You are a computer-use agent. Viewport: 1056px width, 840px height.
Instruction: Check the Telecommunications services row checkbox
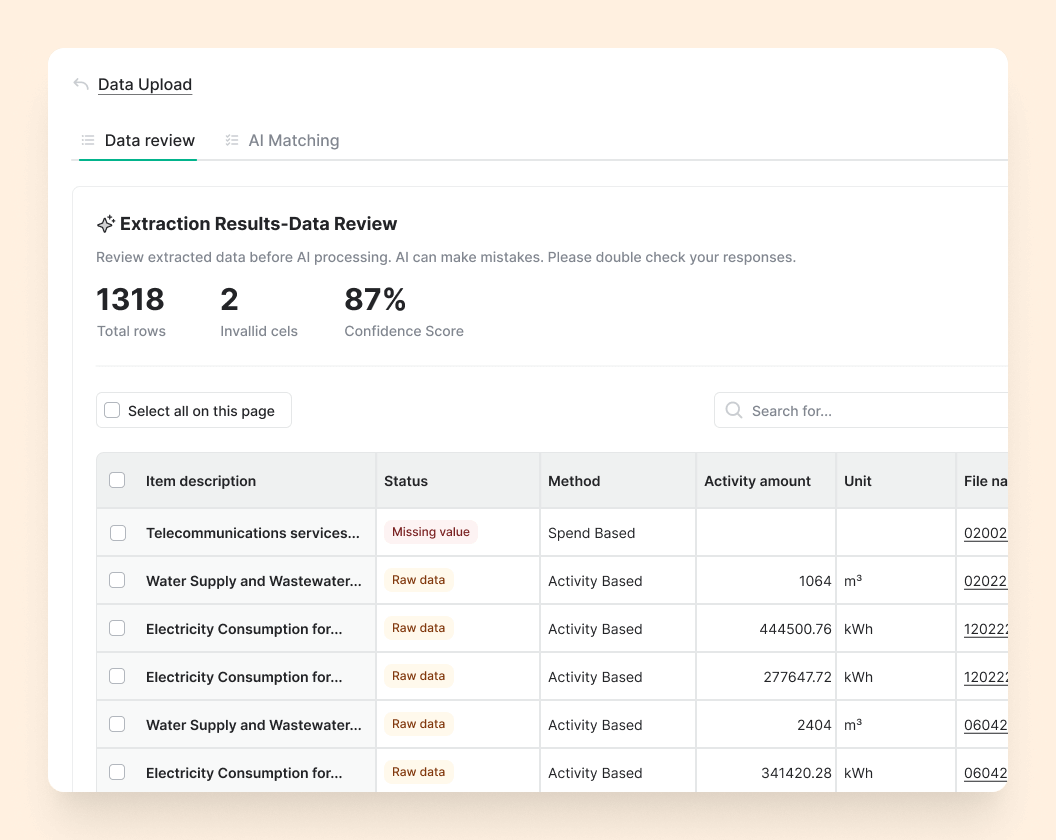[x=118, y=533]
